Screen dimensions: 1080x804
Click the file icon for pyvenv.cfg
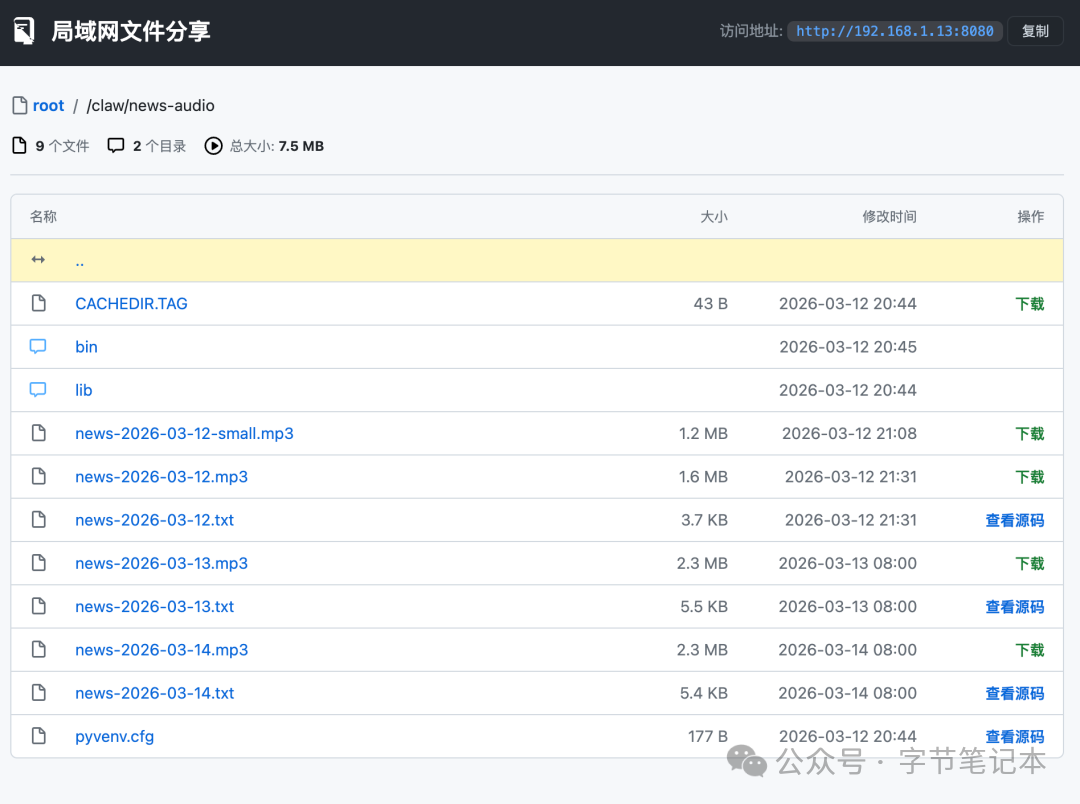(x=38, y=737)
